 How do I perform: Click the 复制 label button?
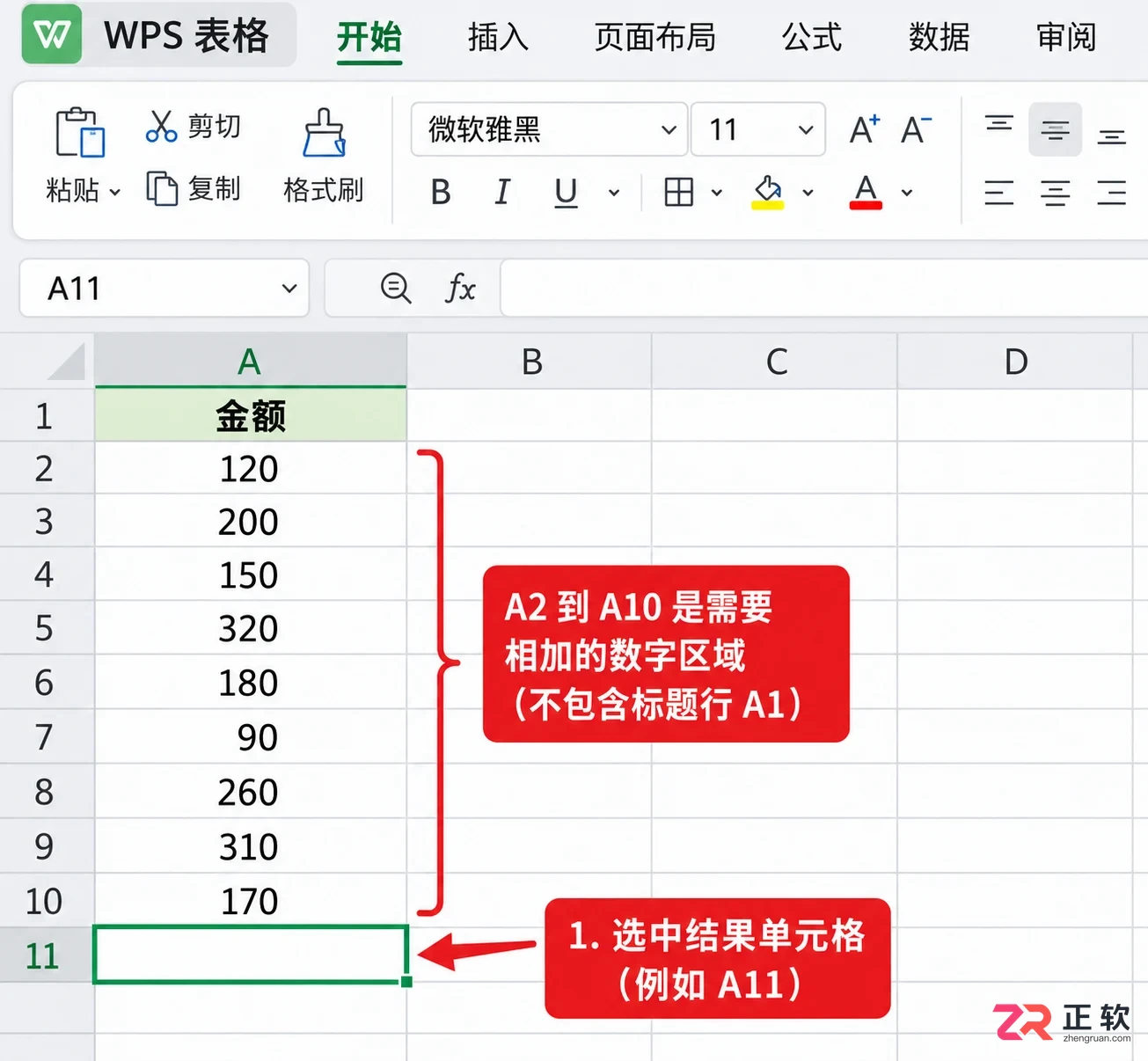pyautogui.click(x=214, y=188)
